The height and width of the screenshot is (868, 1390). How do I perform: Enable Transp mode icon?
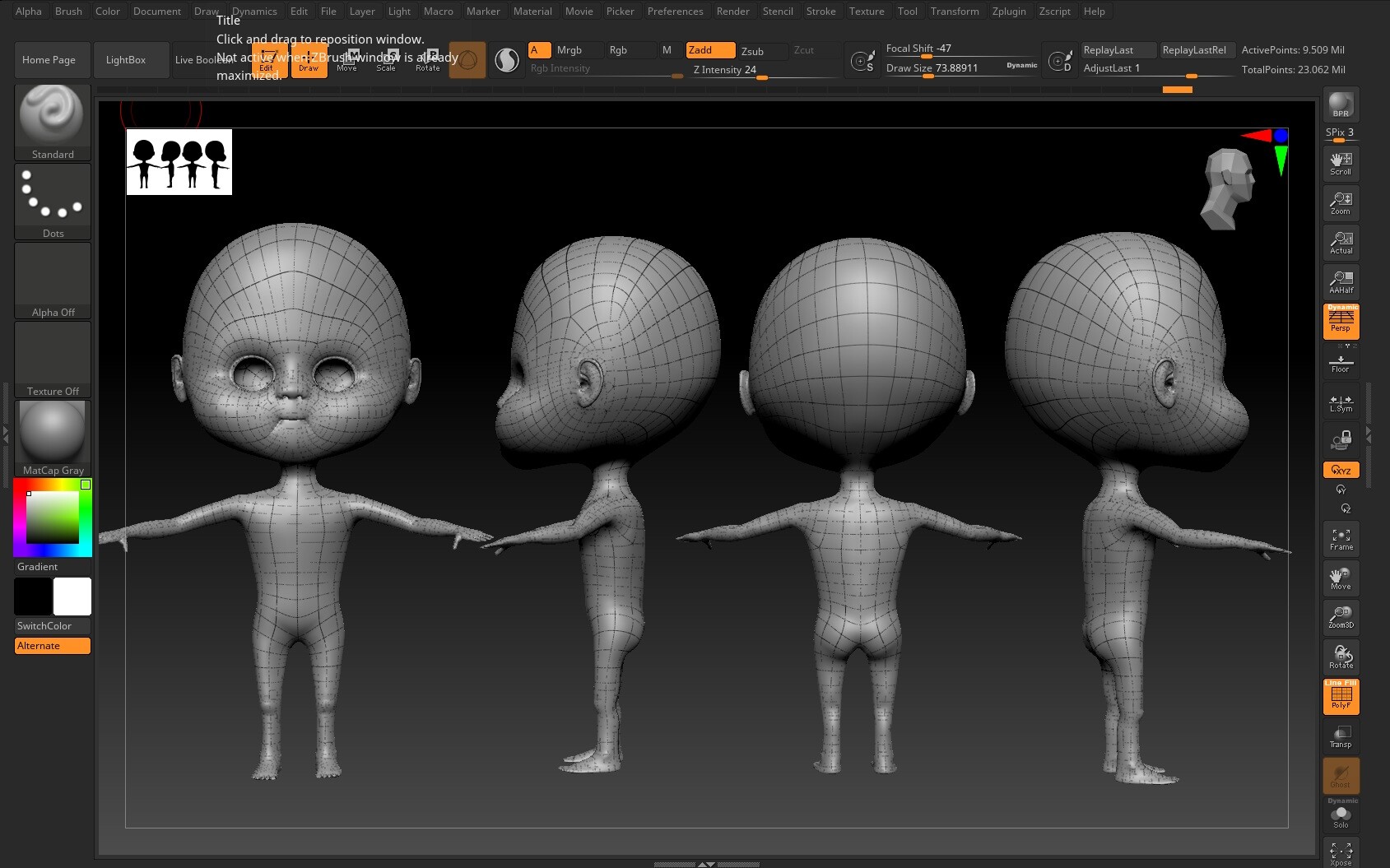point(1341,735)
